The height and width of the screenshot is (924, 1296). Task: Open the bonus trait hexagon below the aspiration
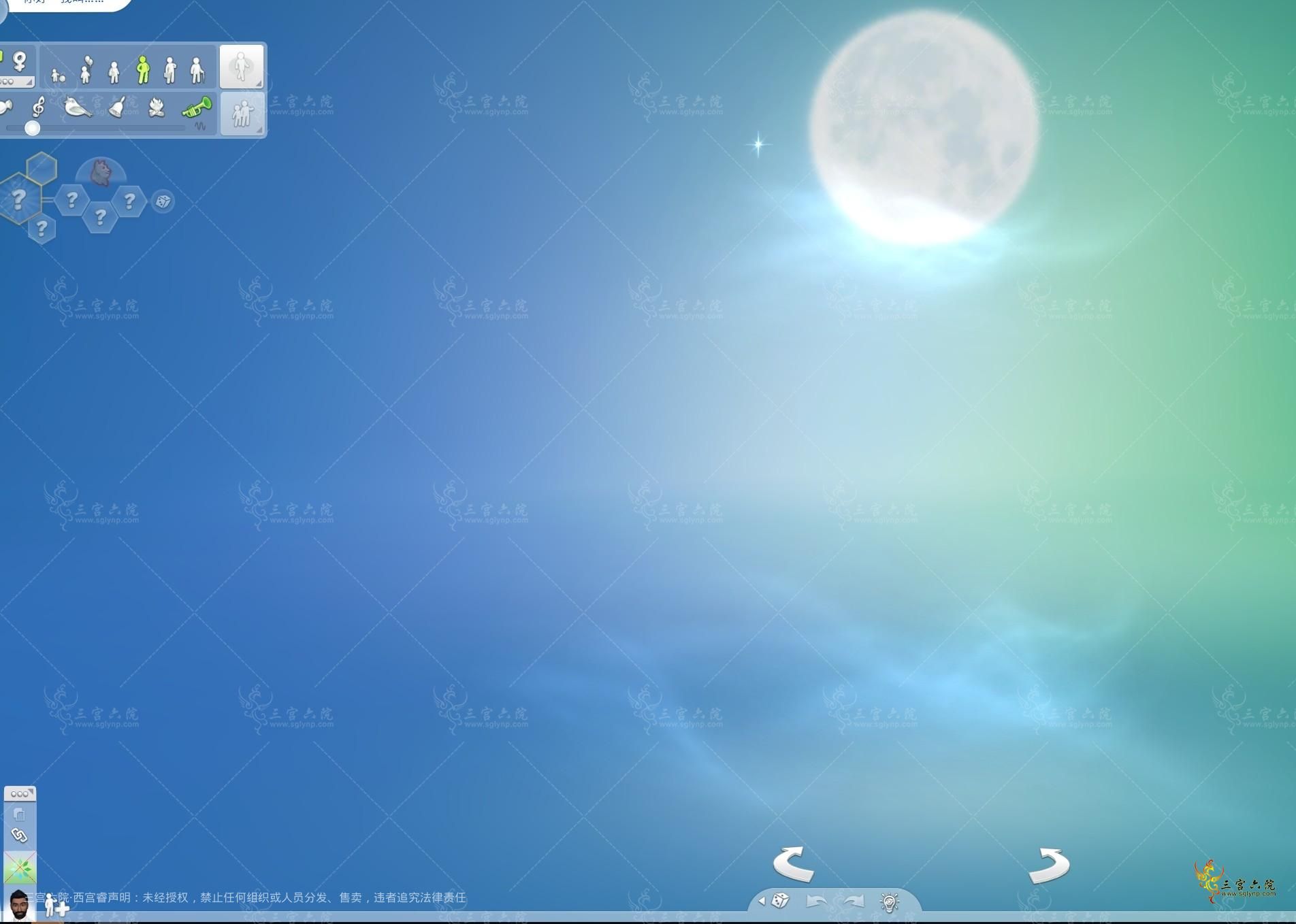point(42,229)
